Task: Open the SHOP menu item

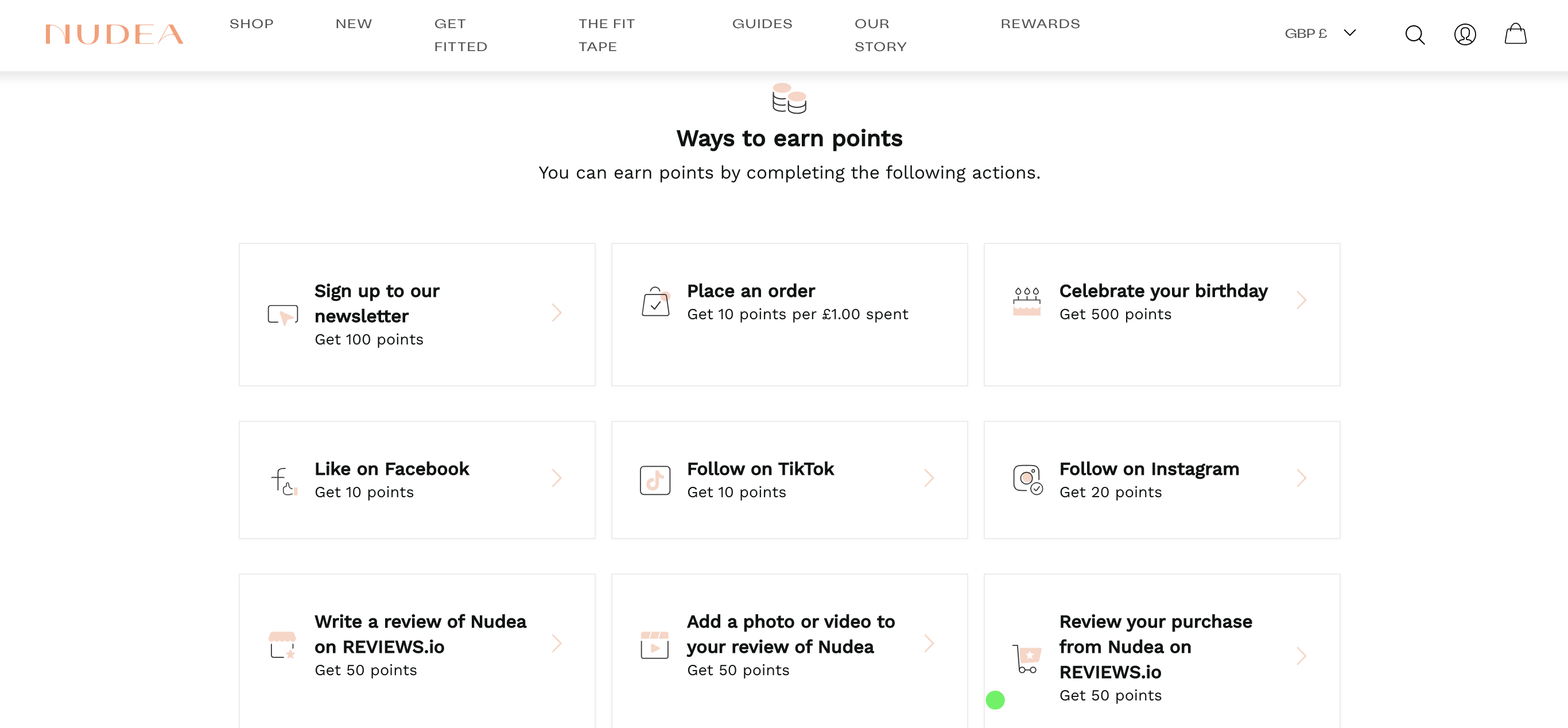Action: [251, 24]
